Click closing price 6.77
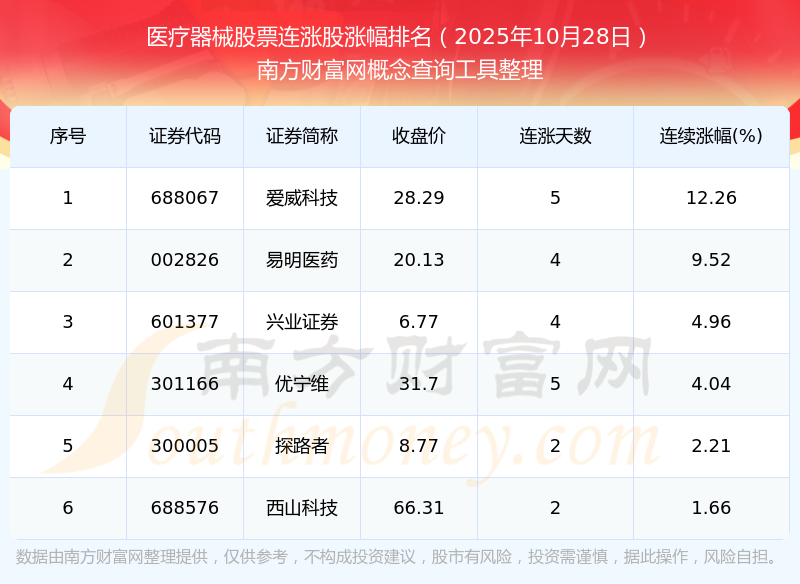This screenshot has height=584, width=800. pyautogui.click(x=419, y=322)
